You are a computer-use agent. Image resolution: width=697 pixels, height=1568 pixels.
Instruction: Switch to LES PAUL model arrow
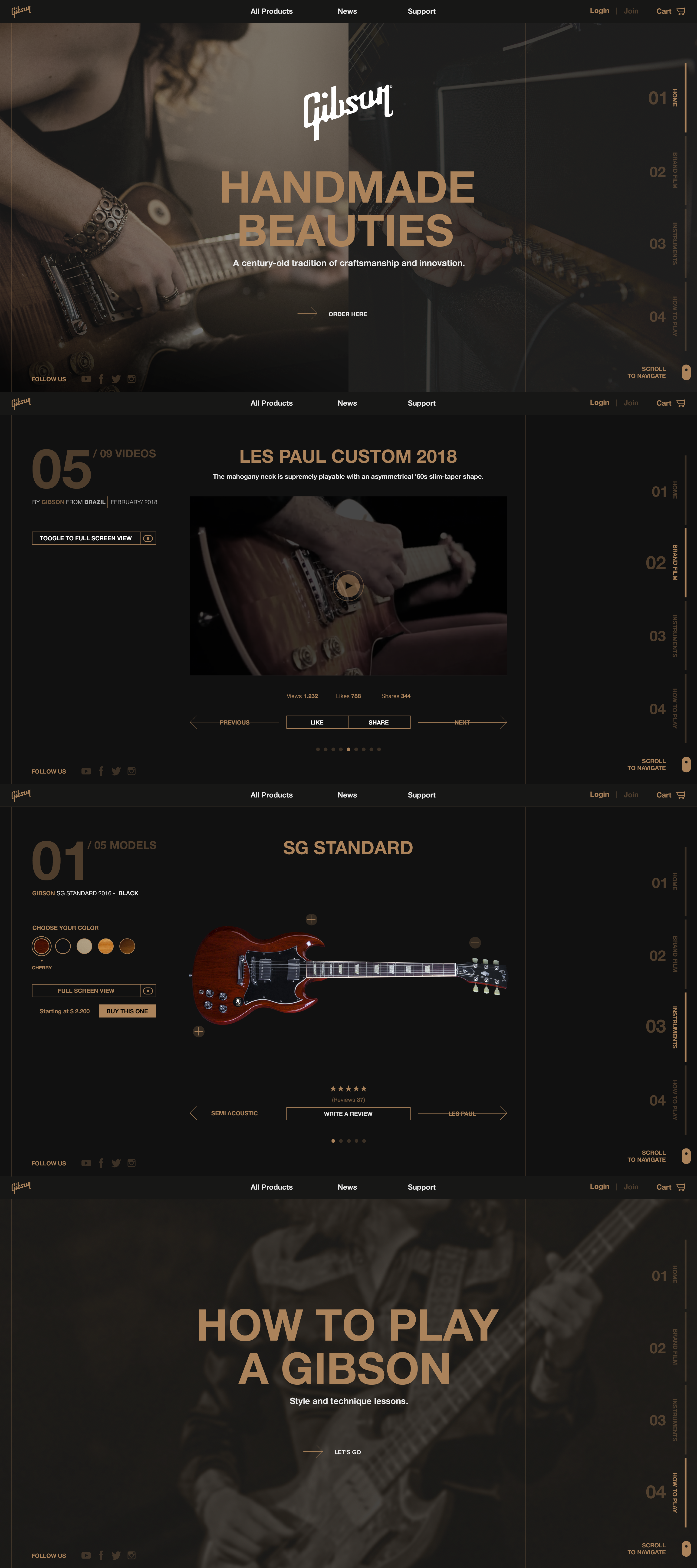click(x=462, y=1113)
